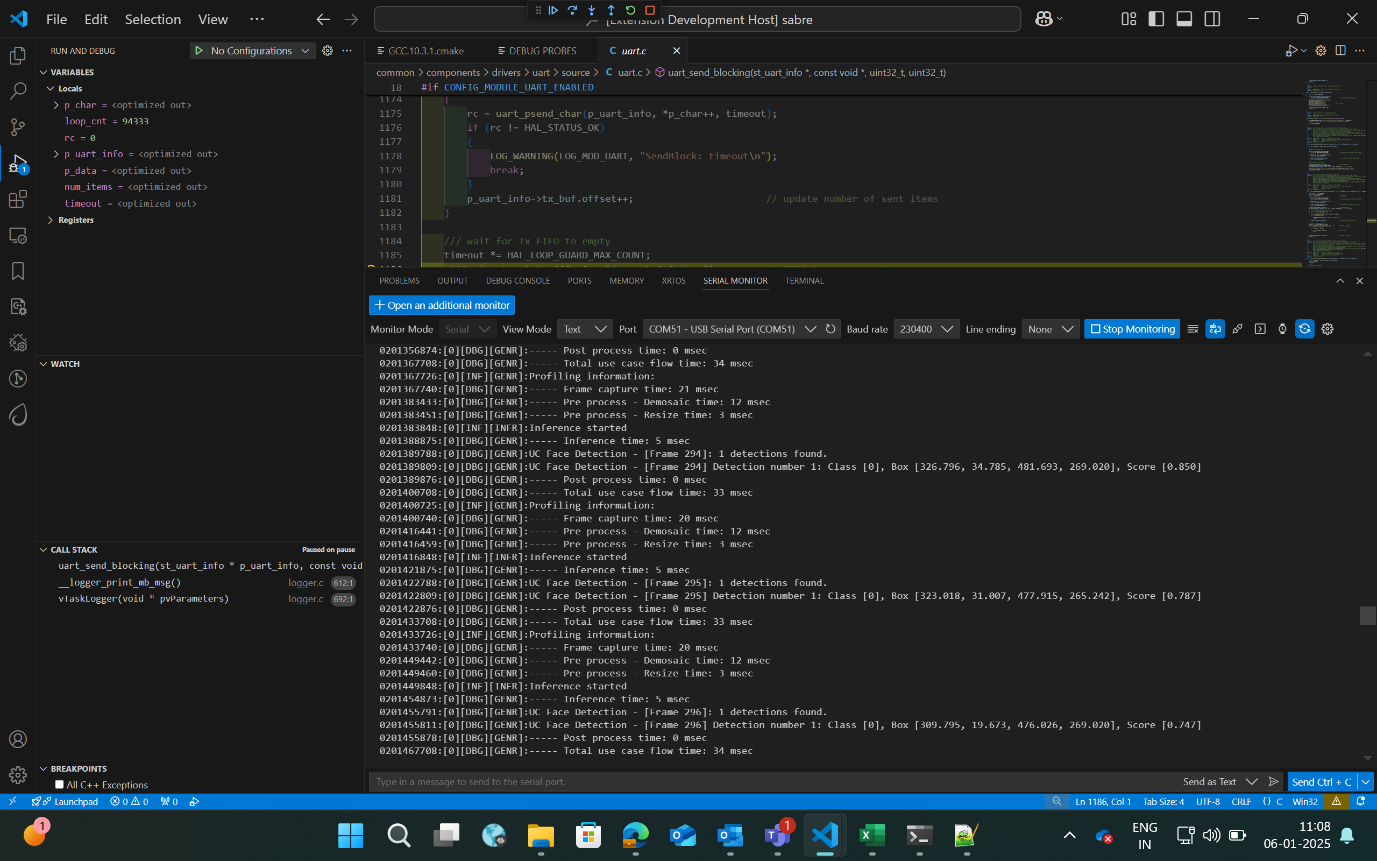Click Stop Monitoring button

[1131, 328]
